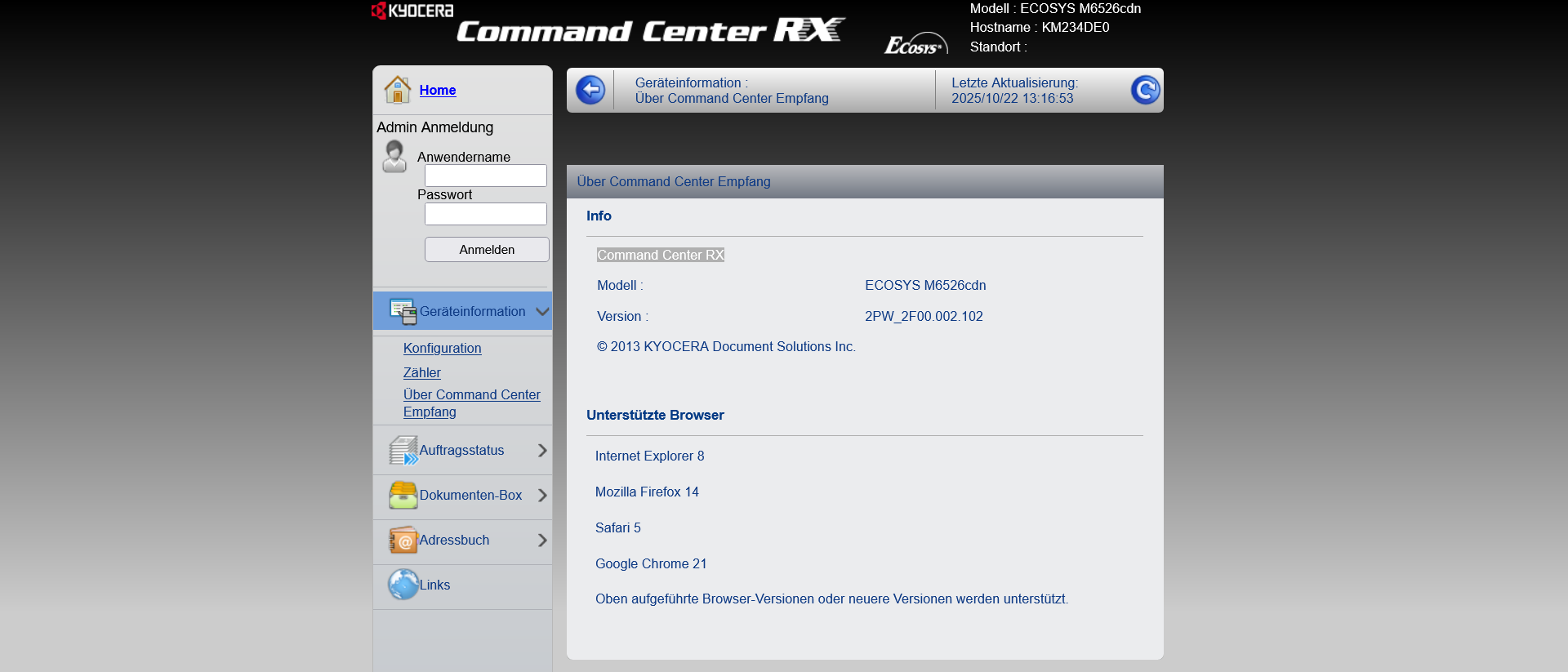1568x672 pixels.
Task: Select the Adressbuch menu item
Action: click(x=454, y=540)
